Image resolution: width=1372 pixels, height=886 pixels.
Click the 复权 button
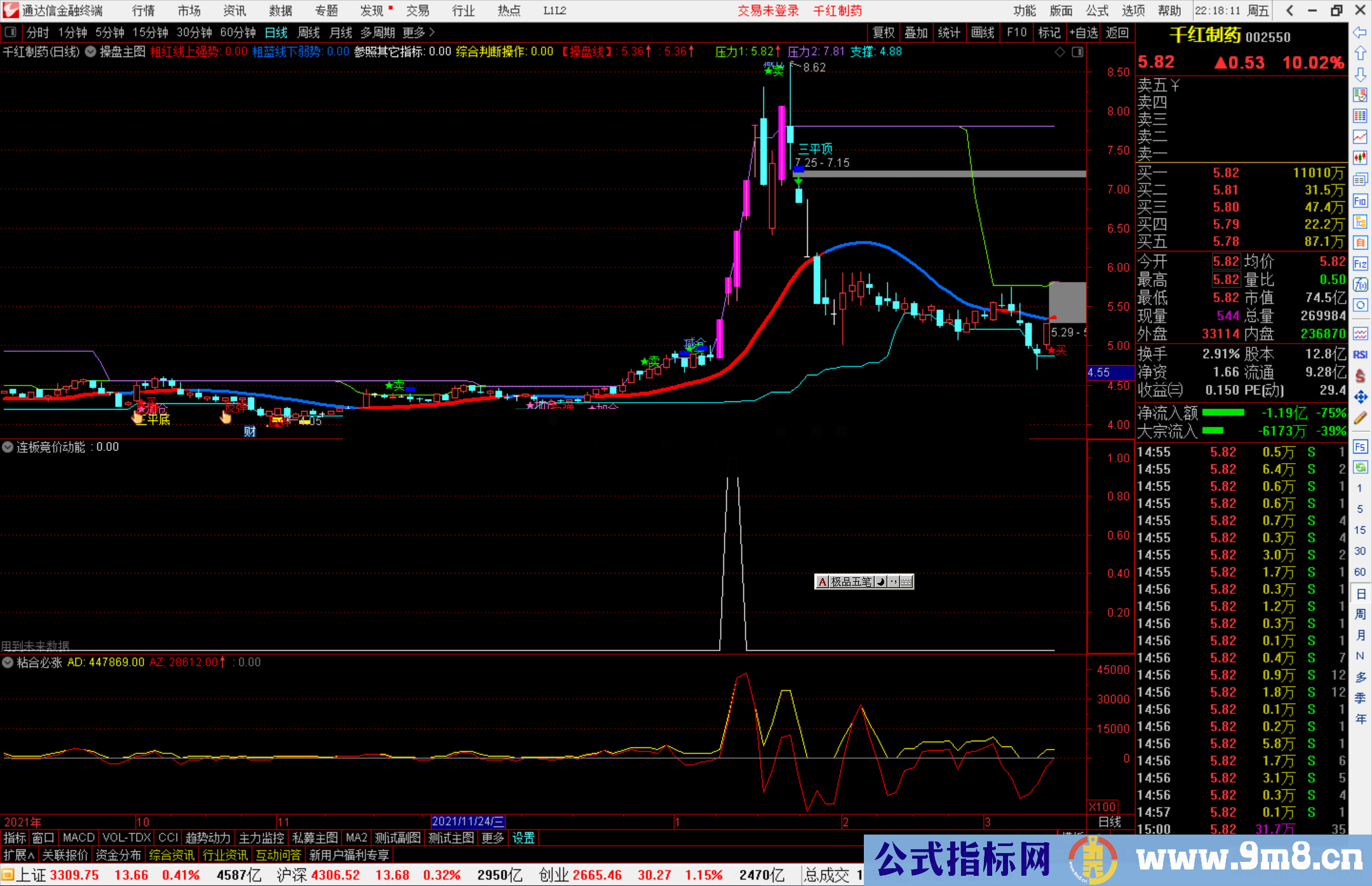click(x=884, y=32)
